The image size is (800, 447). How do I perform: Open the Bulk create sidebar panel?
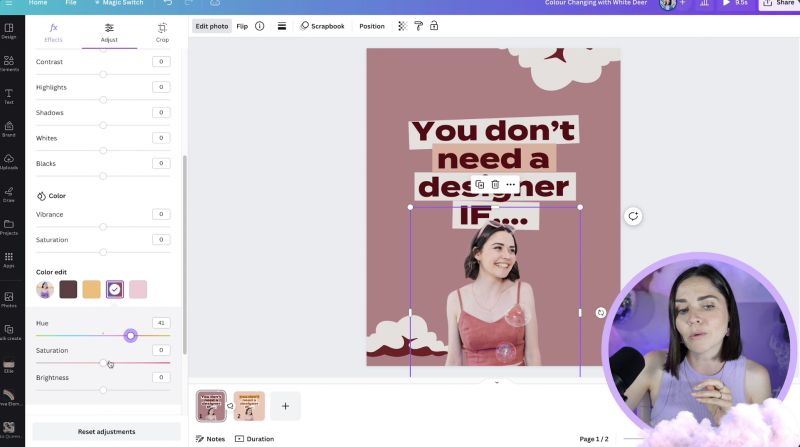coord(9,332)
